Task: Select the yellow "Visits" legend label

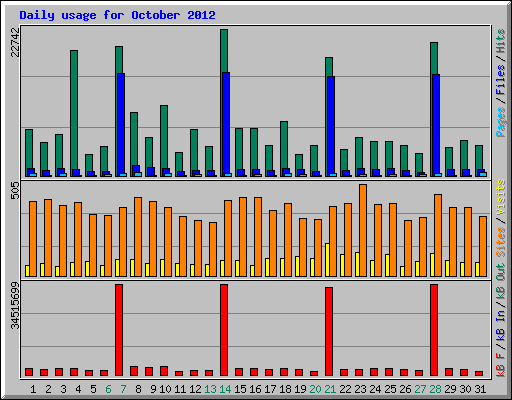Action: click(x=501, y=198)
